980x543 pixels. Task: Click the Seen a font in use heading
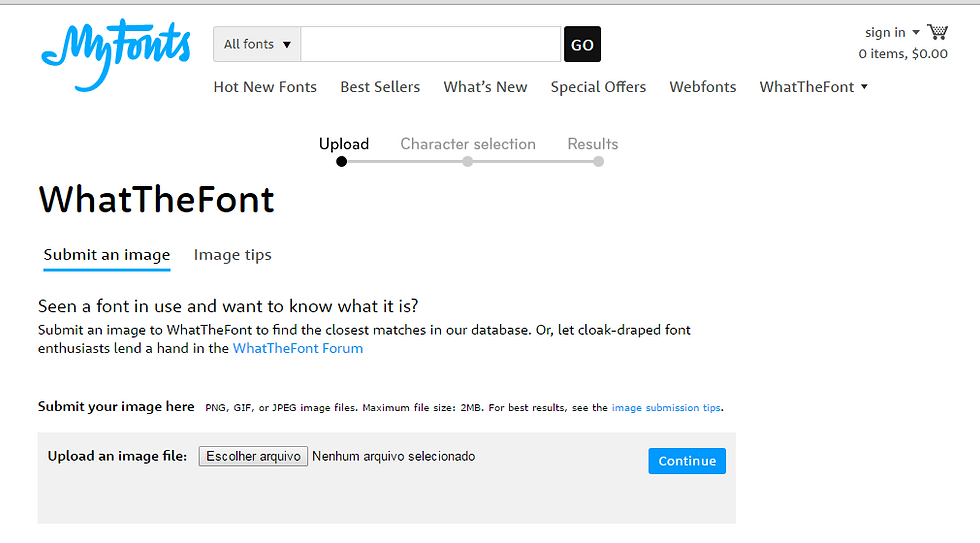pyautogui.click(x=228, y=306)
